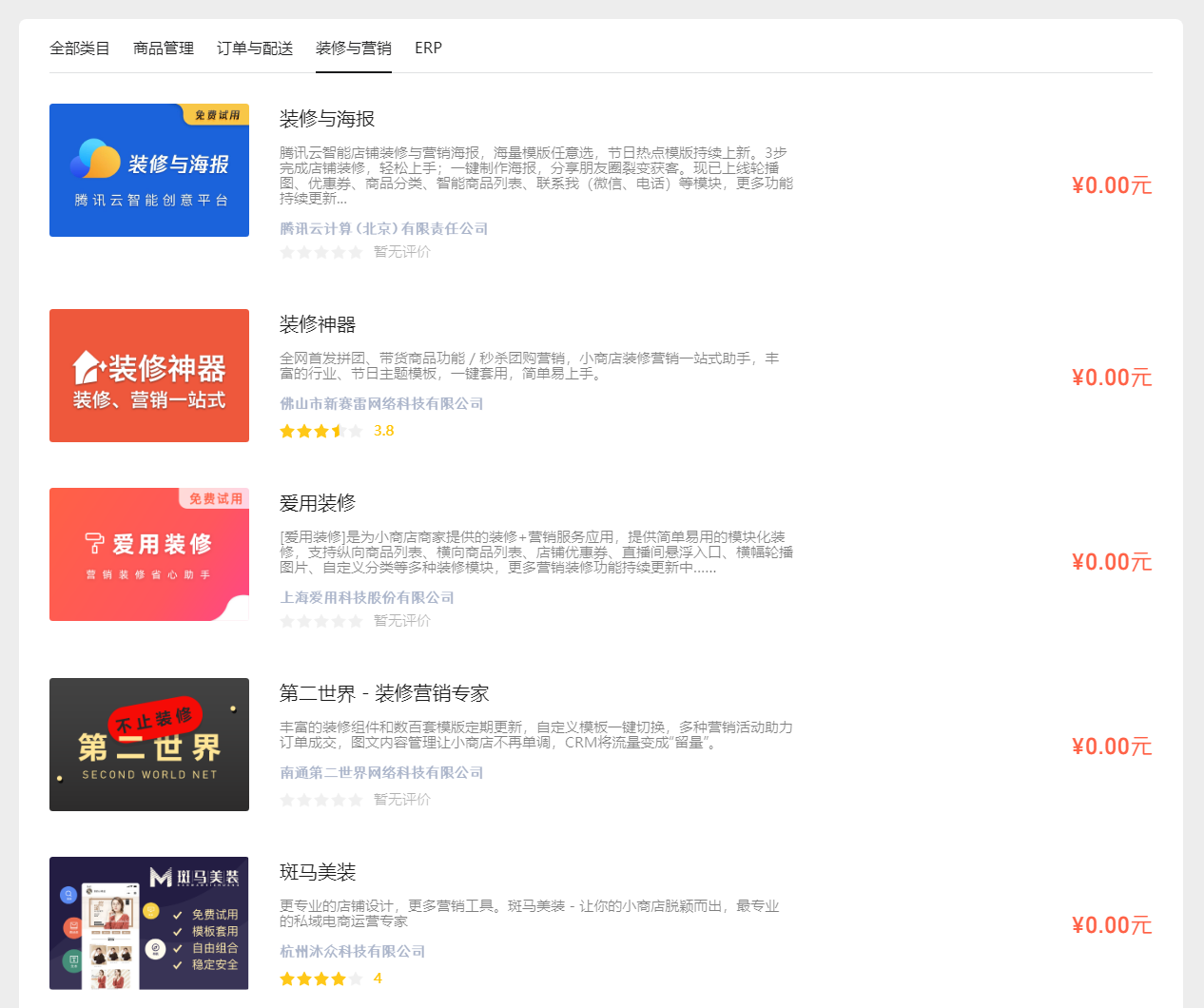
Task: Open the 商品管理 tab
Action: click(x=164, y=48)
